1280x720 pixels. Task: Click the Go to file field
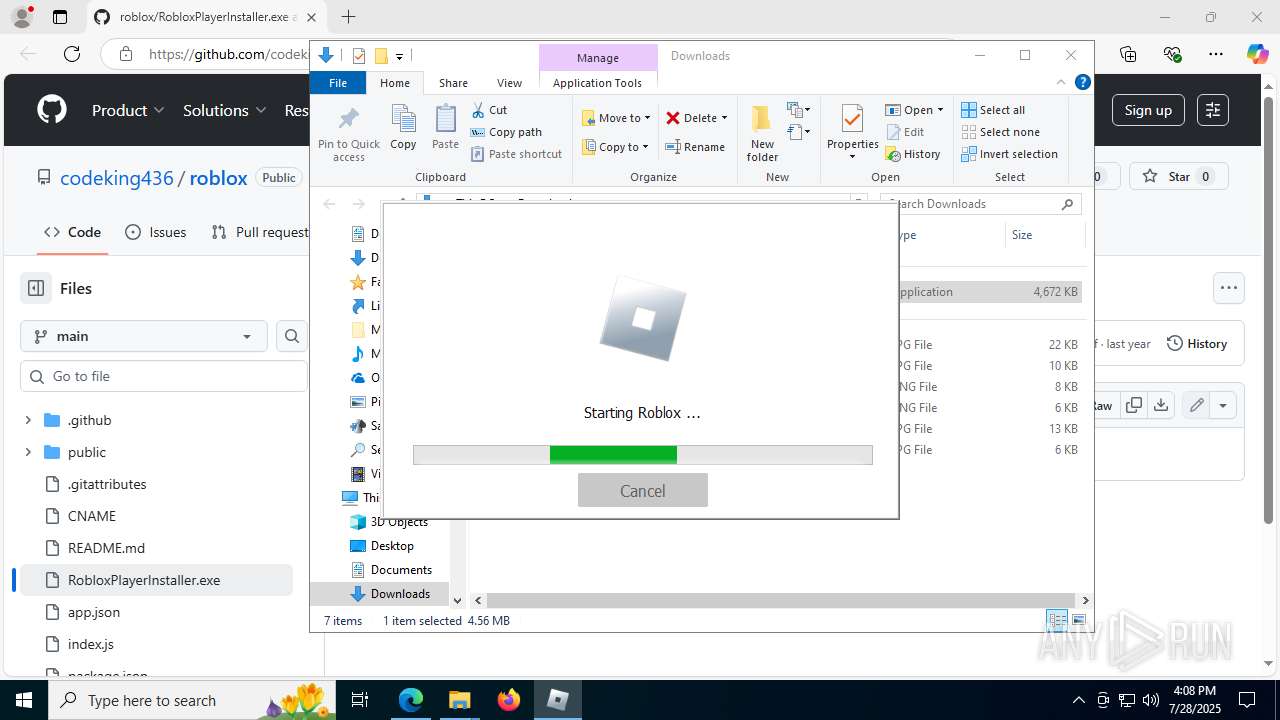pyautogui.click(x=164, y=376)
